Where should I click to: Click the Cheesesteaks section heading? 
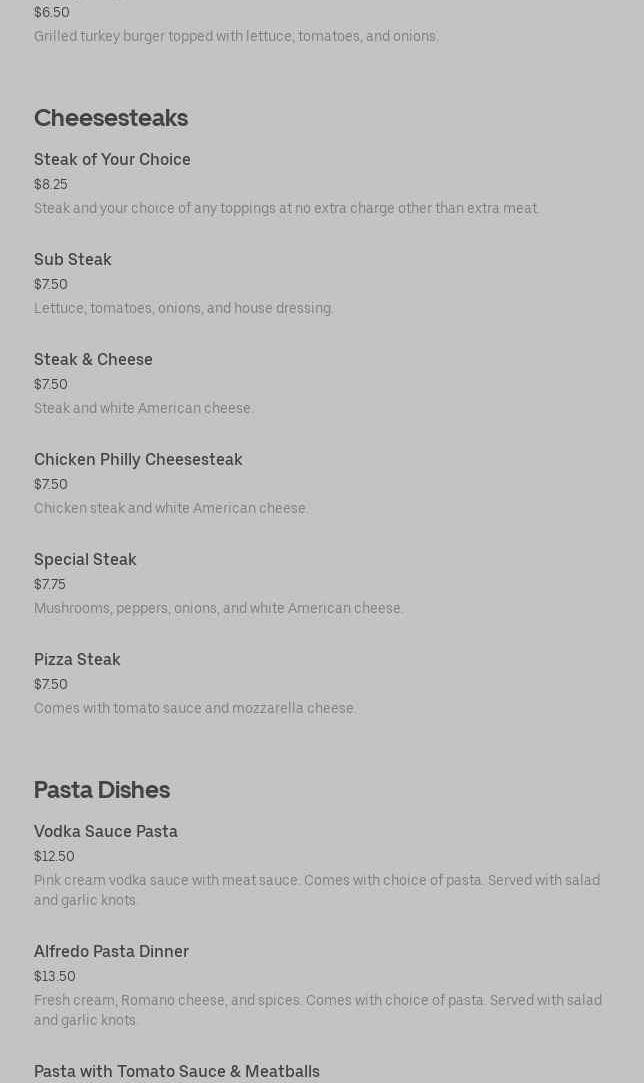(111, 118)
